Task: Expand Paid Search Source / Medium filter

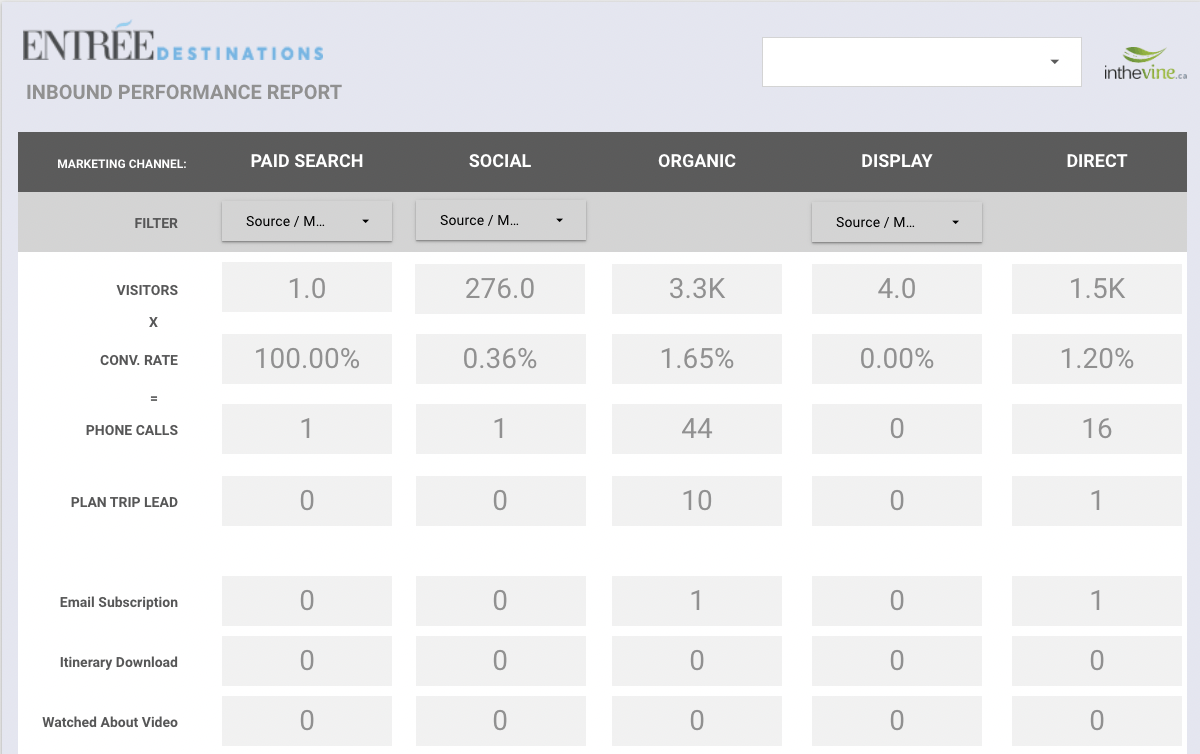Action: click(x=307, y=221)
